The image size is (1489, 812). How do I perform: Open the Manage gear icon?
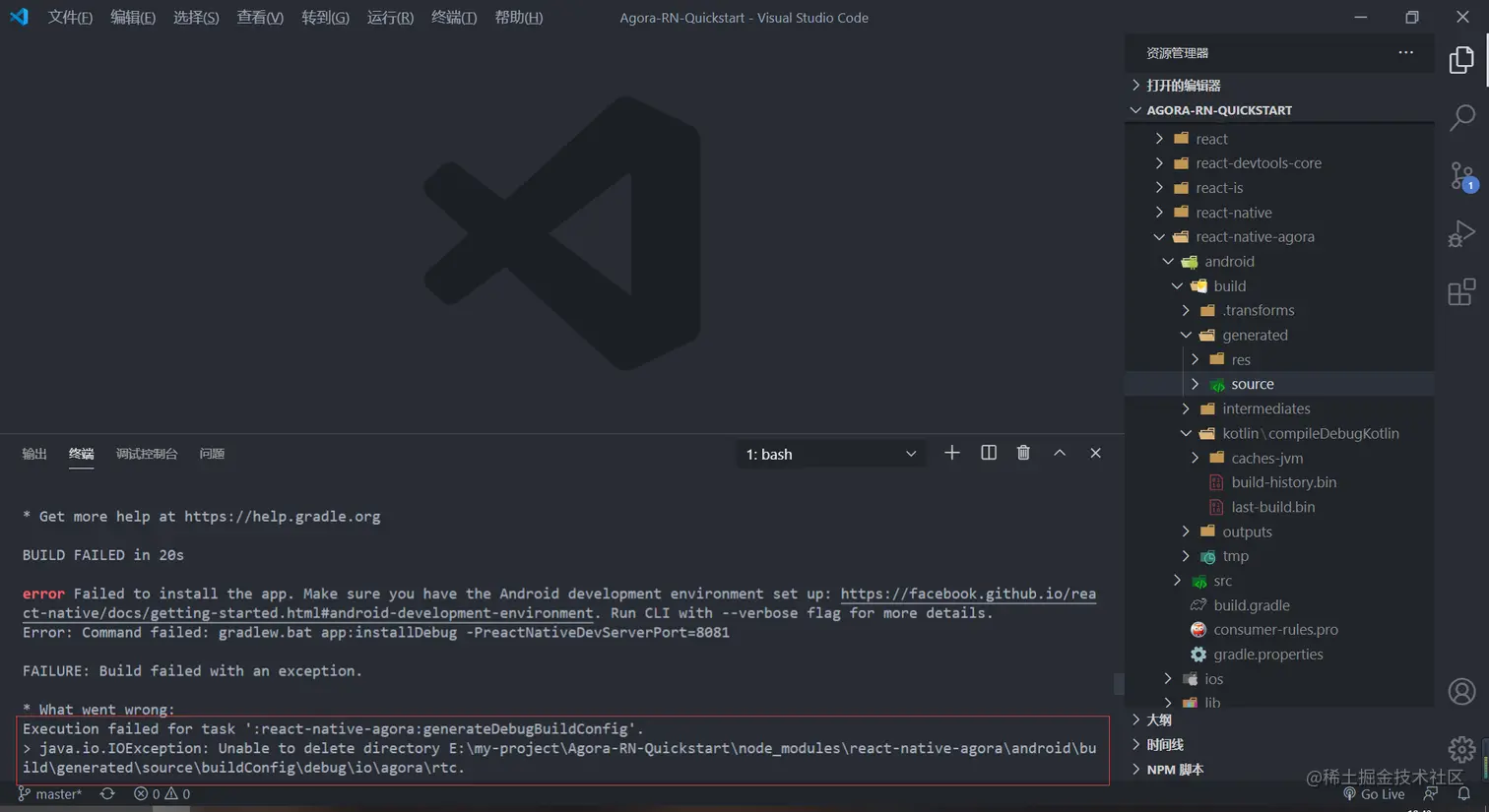click(1461, 749)
